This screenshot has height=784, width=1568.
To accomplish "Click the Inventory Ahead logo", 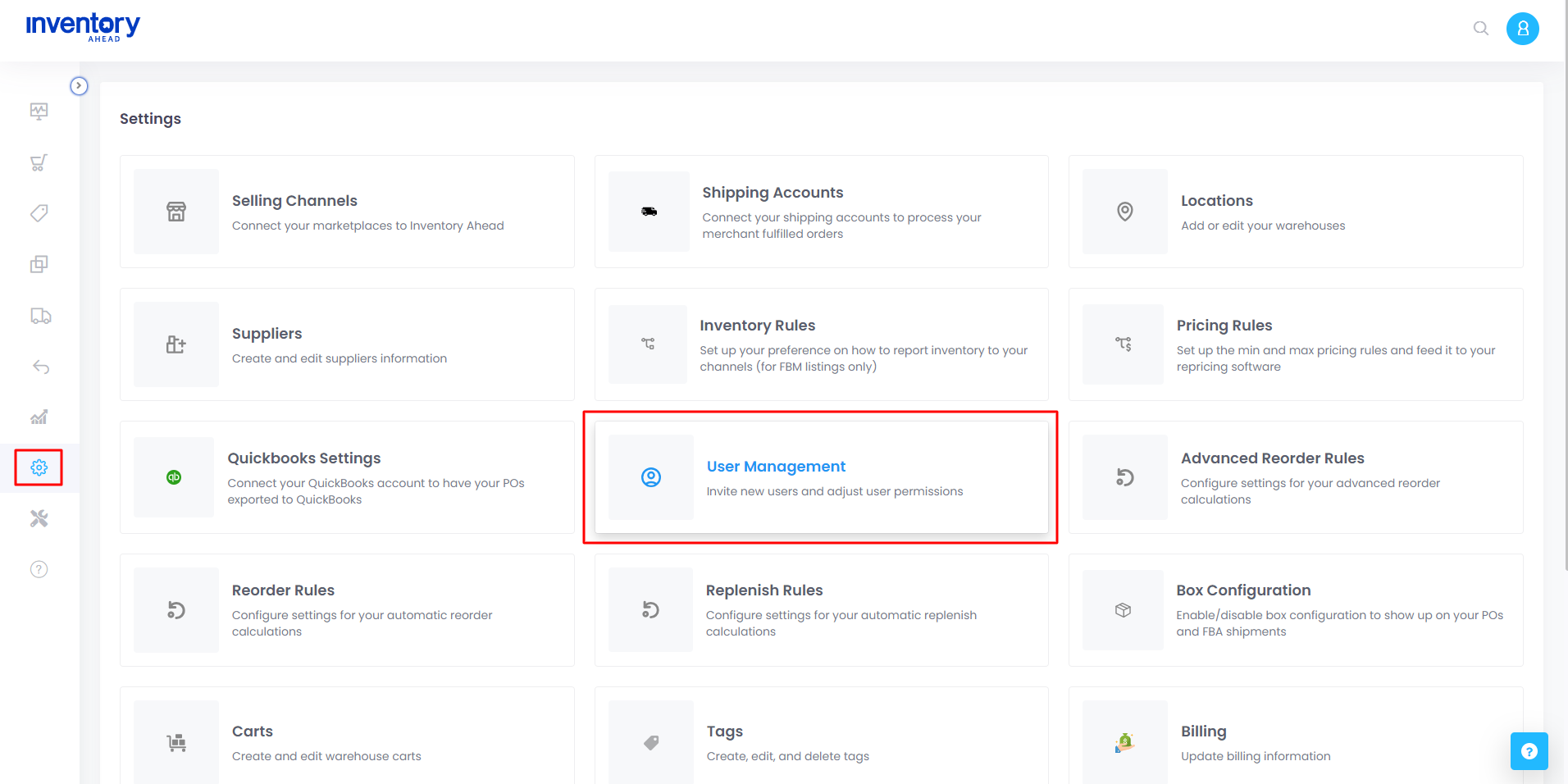I will [x=83, y=26].
